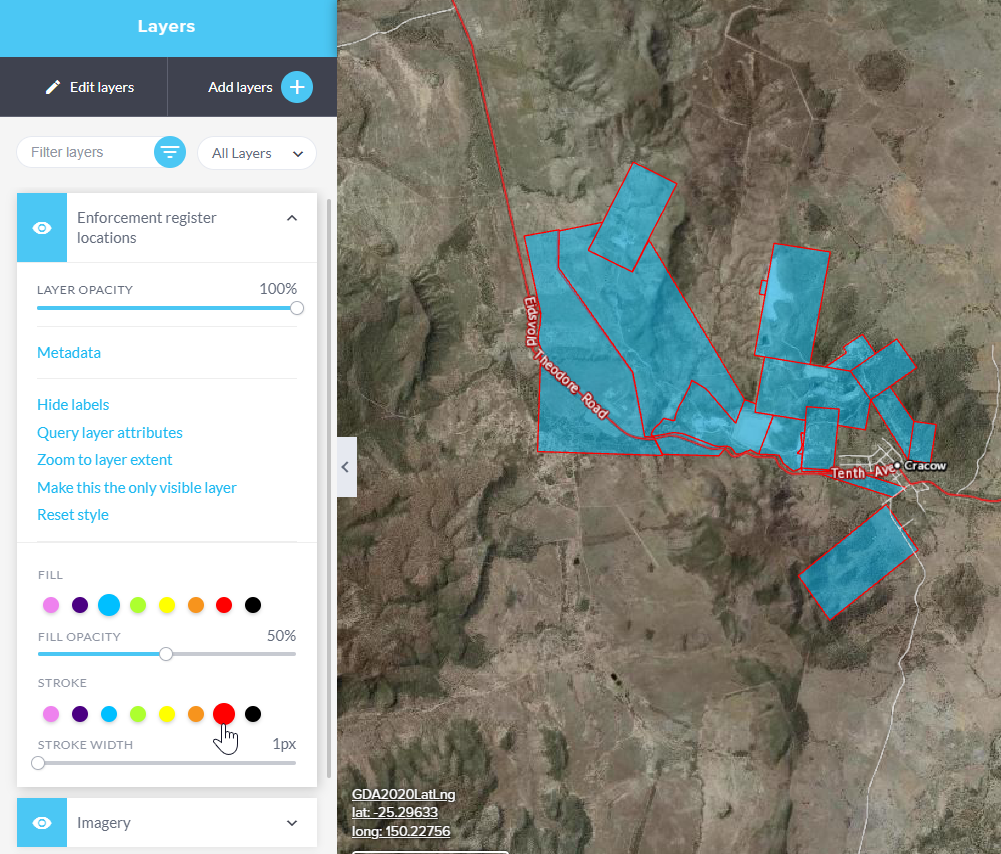The image size is (1001, 854).
Task: Click in the Filter layers input field
Action: 85,153
